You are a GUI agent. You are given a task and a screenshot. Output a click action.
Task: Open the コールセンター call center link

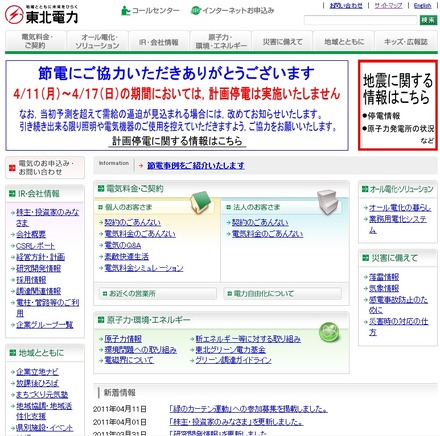pos(150,11)
